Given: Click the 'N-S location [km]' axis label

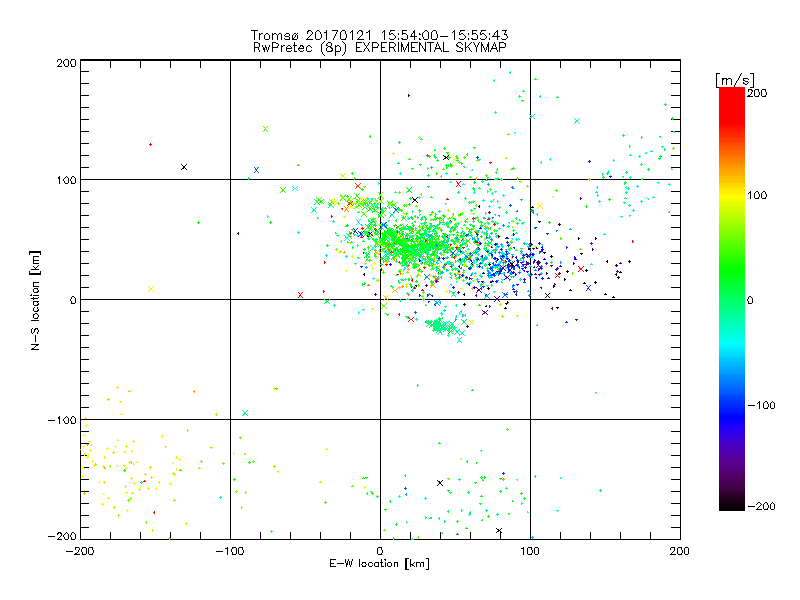Looking at the screenshot, I should pyautogui.click(x=35, y=300).
